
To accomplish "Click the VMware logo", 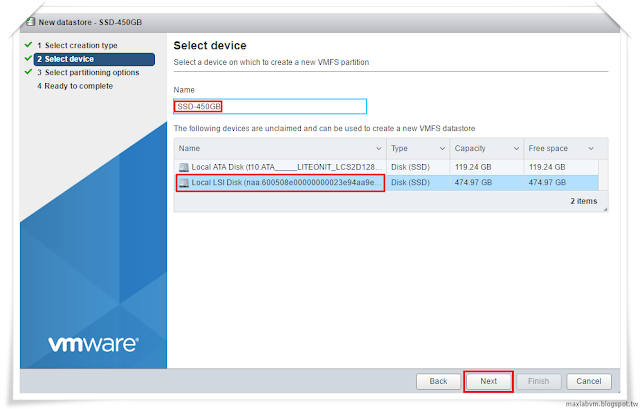I will (93, 345).
